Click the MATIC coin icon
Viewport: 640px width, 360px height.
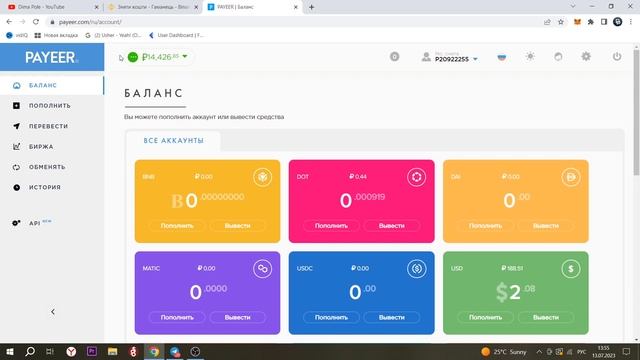[262, 269]
